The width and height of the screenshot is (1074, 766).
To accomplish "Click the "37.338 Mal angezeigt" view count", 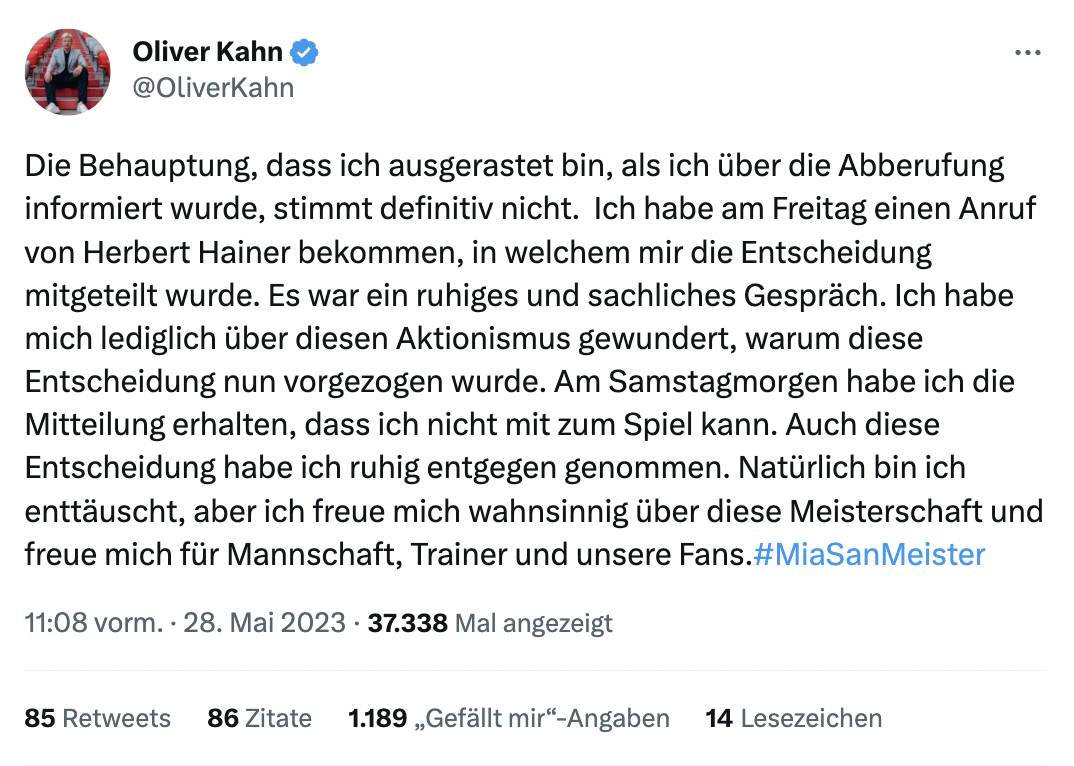I will coord(490,624).
